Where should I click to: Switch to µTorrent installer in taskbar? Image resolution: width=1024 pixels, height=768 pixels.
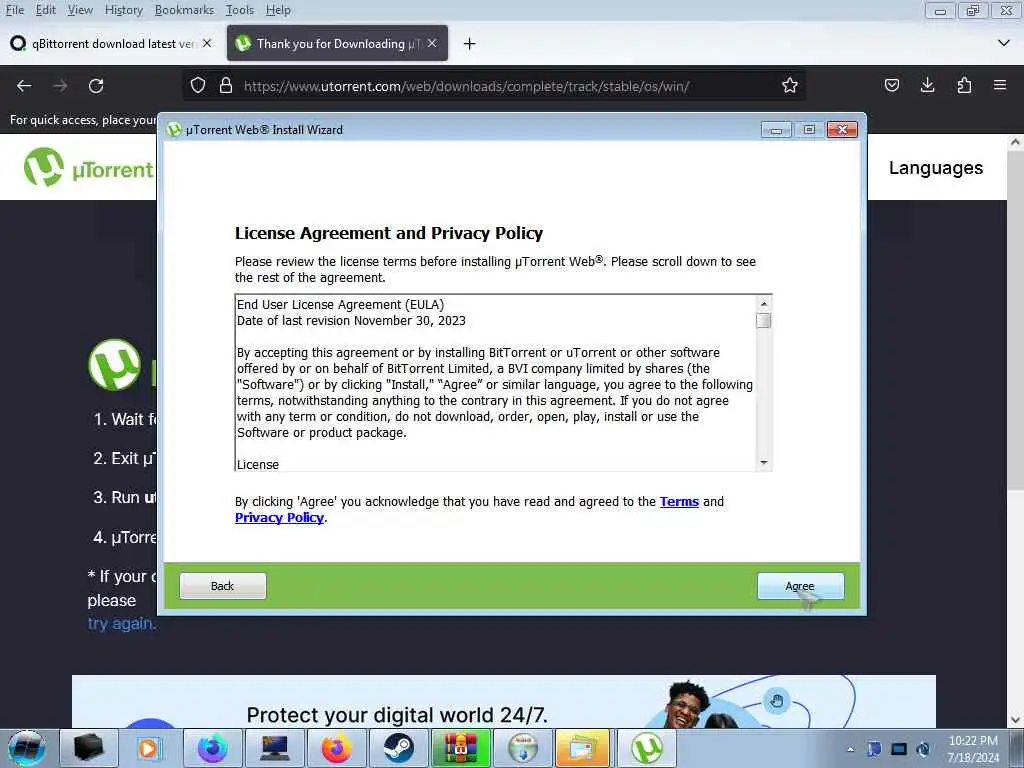tap(647, 748)
